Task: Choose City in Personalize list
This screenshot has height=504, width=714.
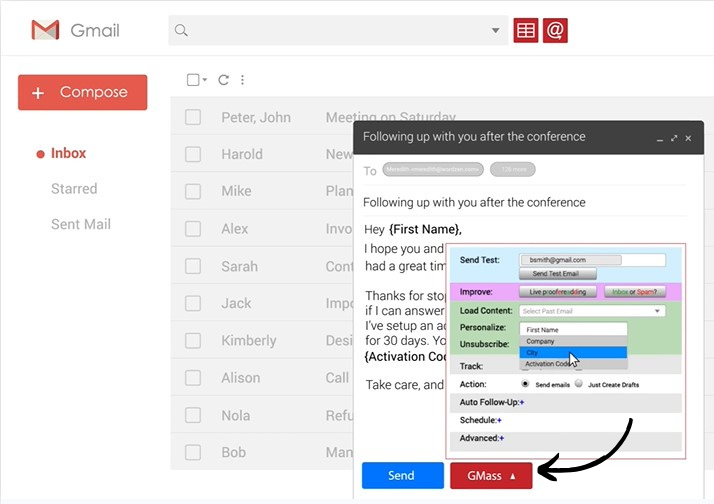Action: click(573, 352)
